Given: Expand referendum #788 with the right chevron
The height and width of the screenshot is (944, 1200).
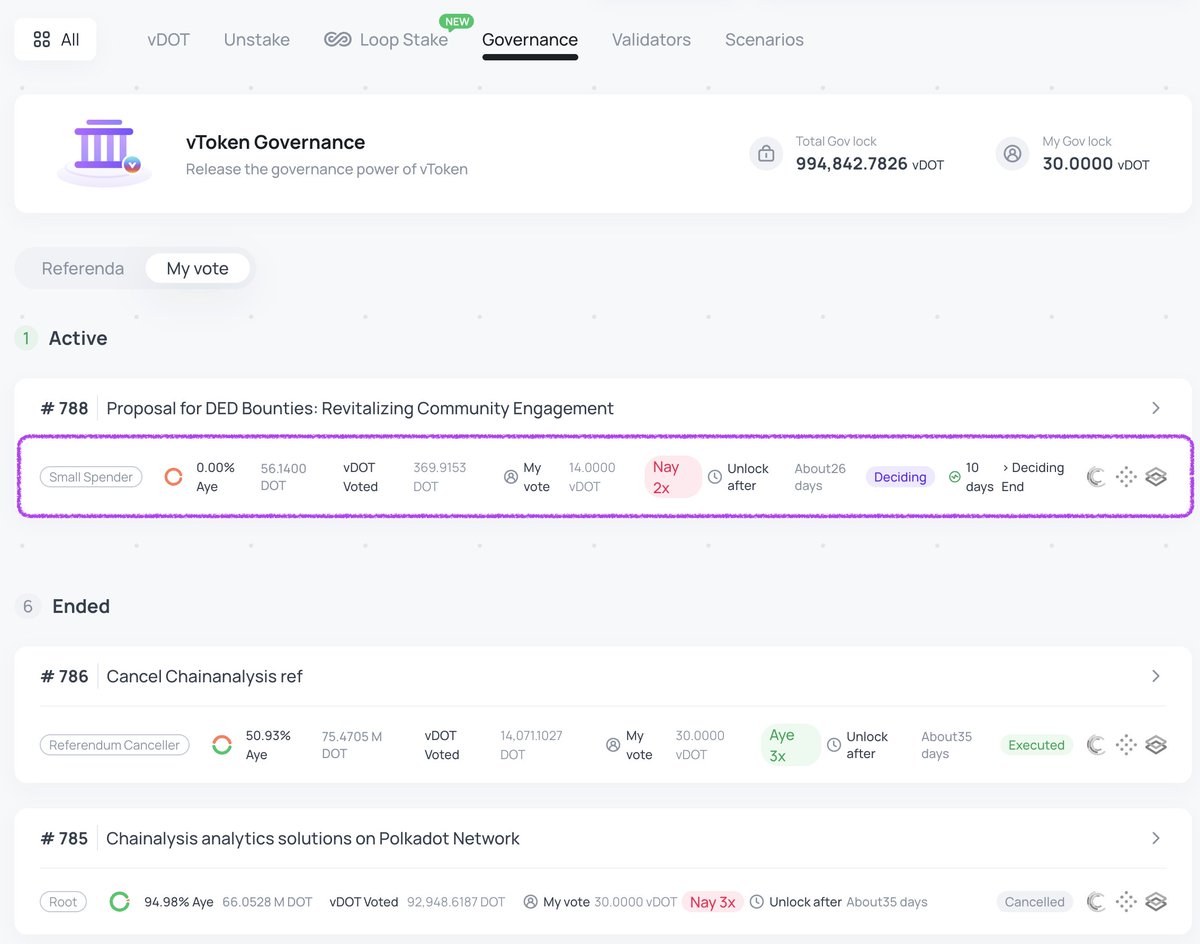Looking at the screenshot, I should pyautogui.click(x=1156, y=408).
